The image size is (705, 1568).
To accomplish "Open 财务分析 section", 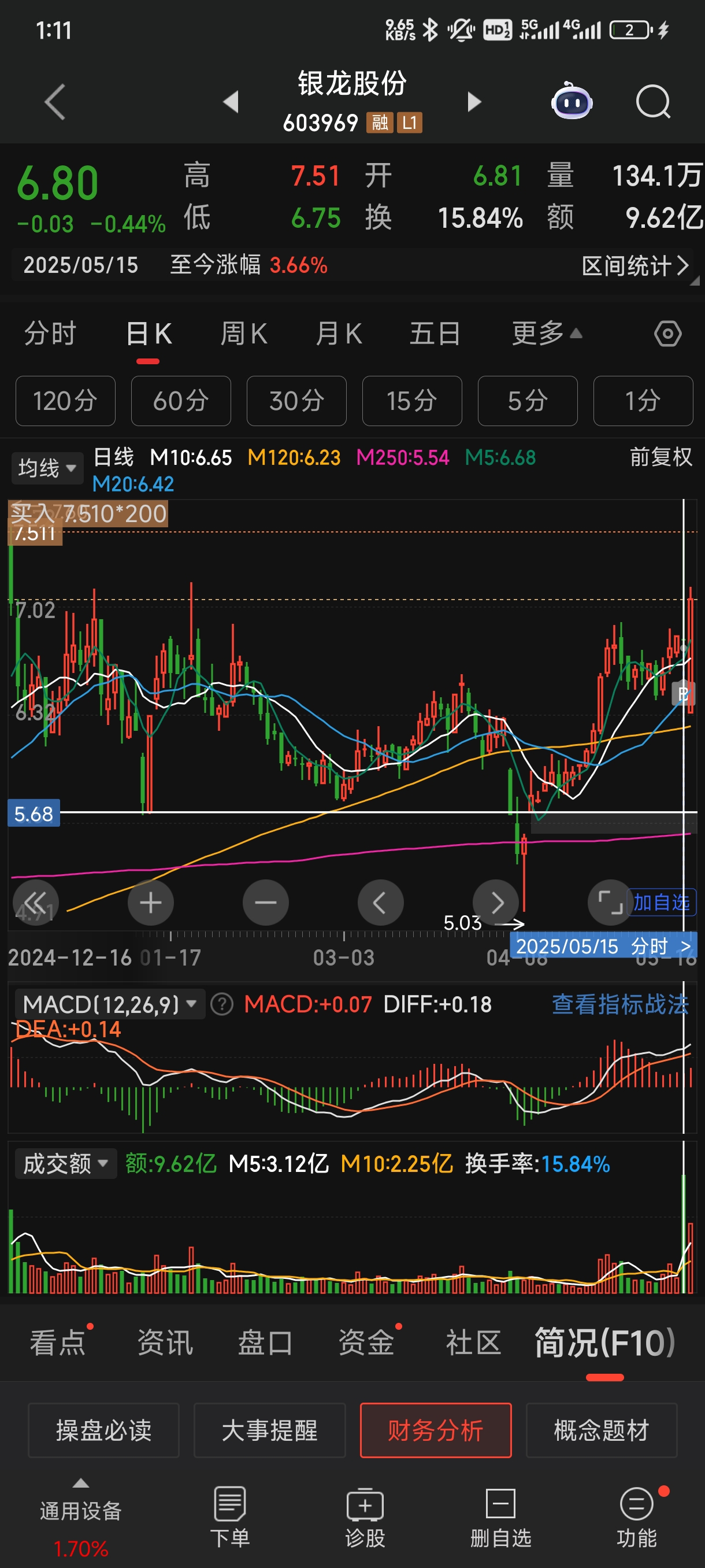I will pos(436,1430).
